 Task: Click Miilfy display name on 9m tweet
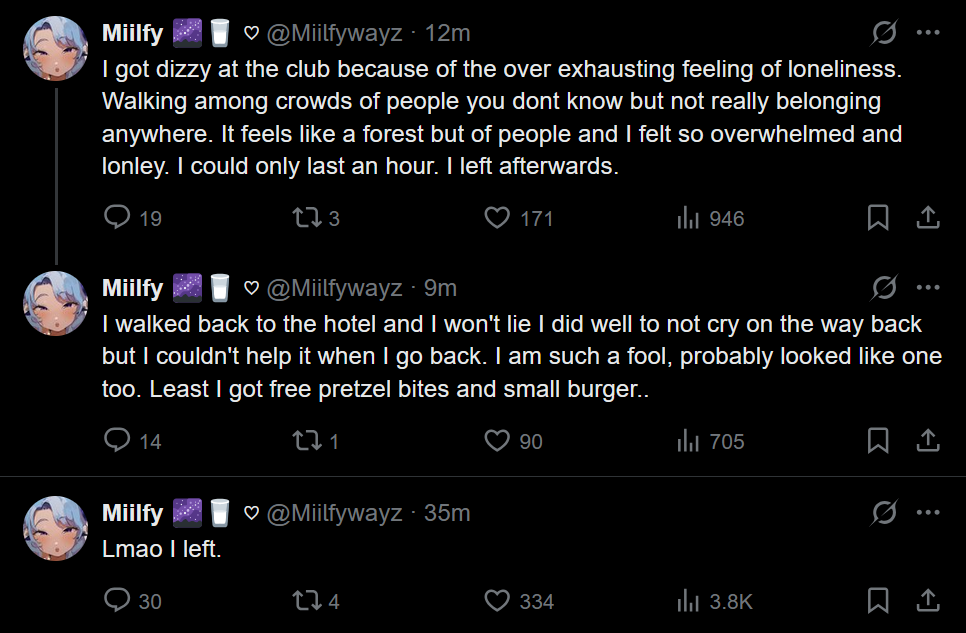(x=132, y=288)
